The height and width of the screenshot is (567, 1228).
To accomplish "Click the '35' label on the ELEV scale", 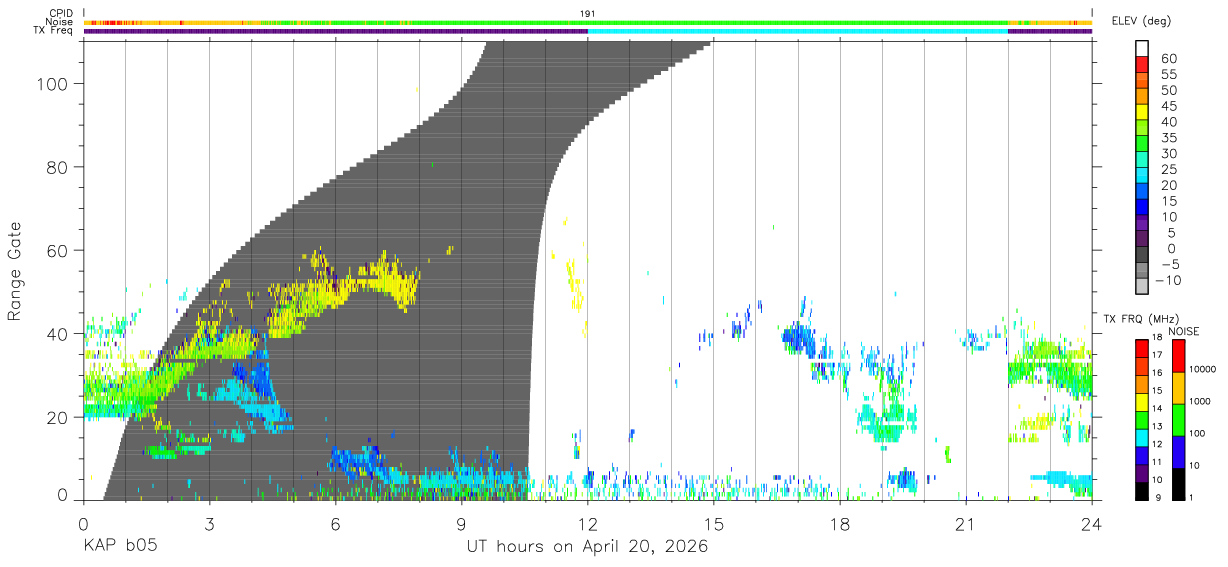I will click(x=1168, y=138).
